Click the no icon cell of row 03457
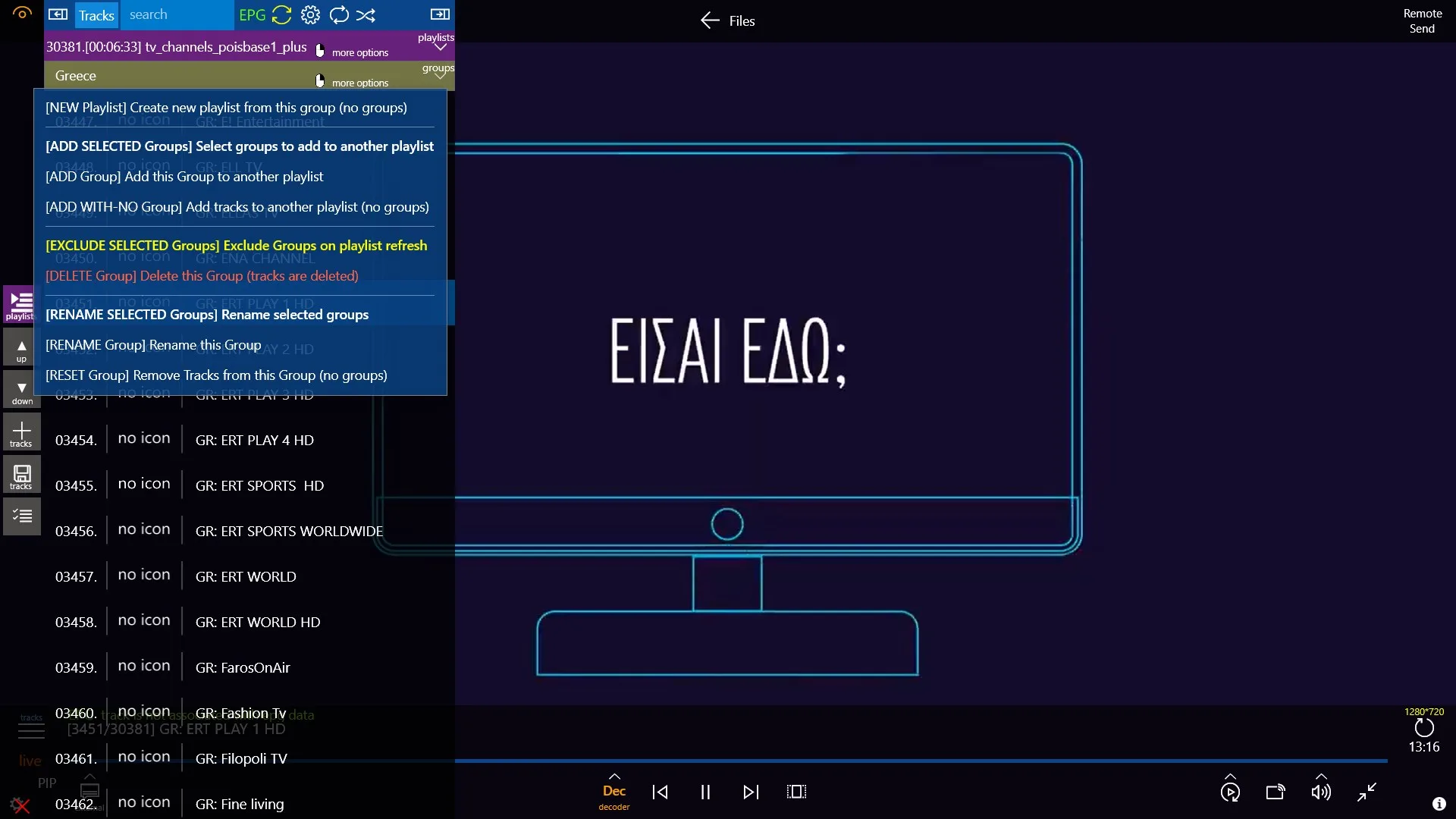Viewport: 1456px width, 819px height. click(144, 575)
